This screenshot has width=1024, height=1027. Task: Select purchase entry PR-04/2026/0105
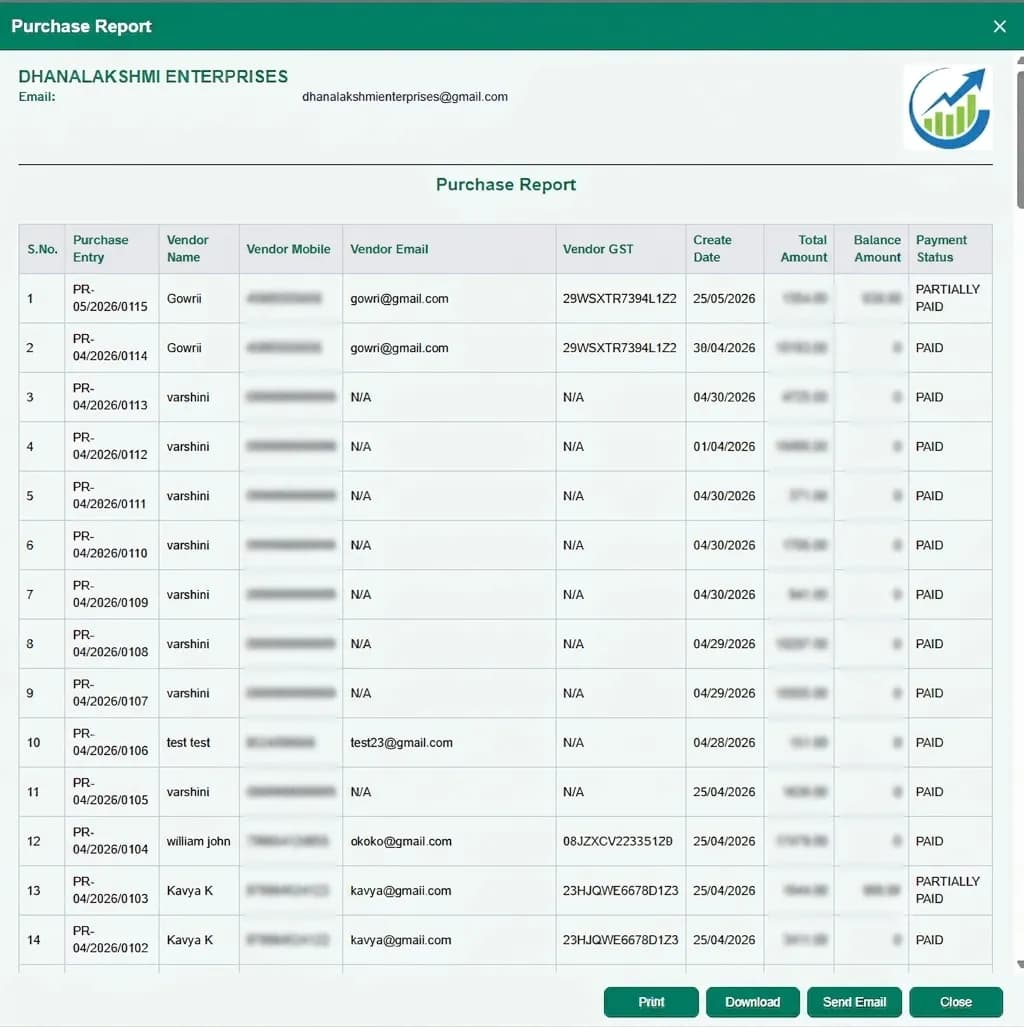point(110,791)
